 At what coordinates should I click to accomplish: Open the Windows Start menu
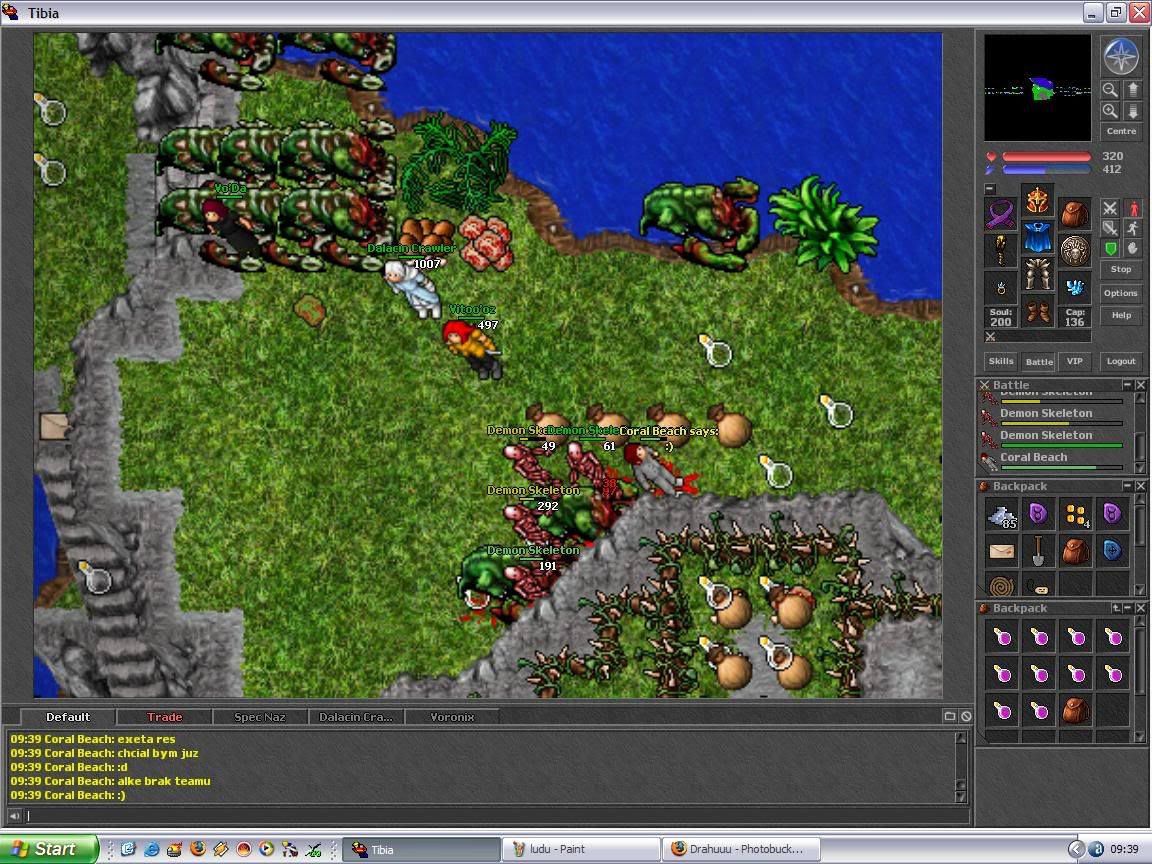click(x=48, y=849)
